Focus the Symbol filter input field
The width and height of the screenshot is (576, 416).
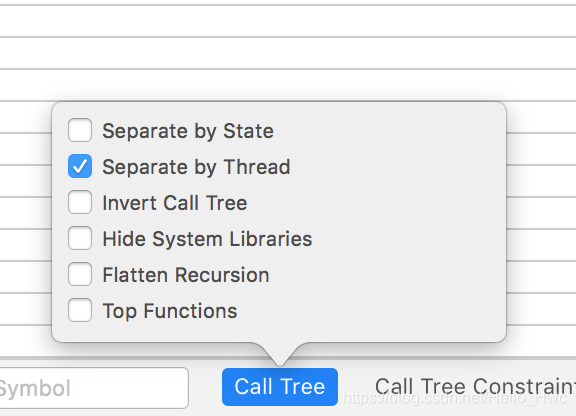pos(94,388)
